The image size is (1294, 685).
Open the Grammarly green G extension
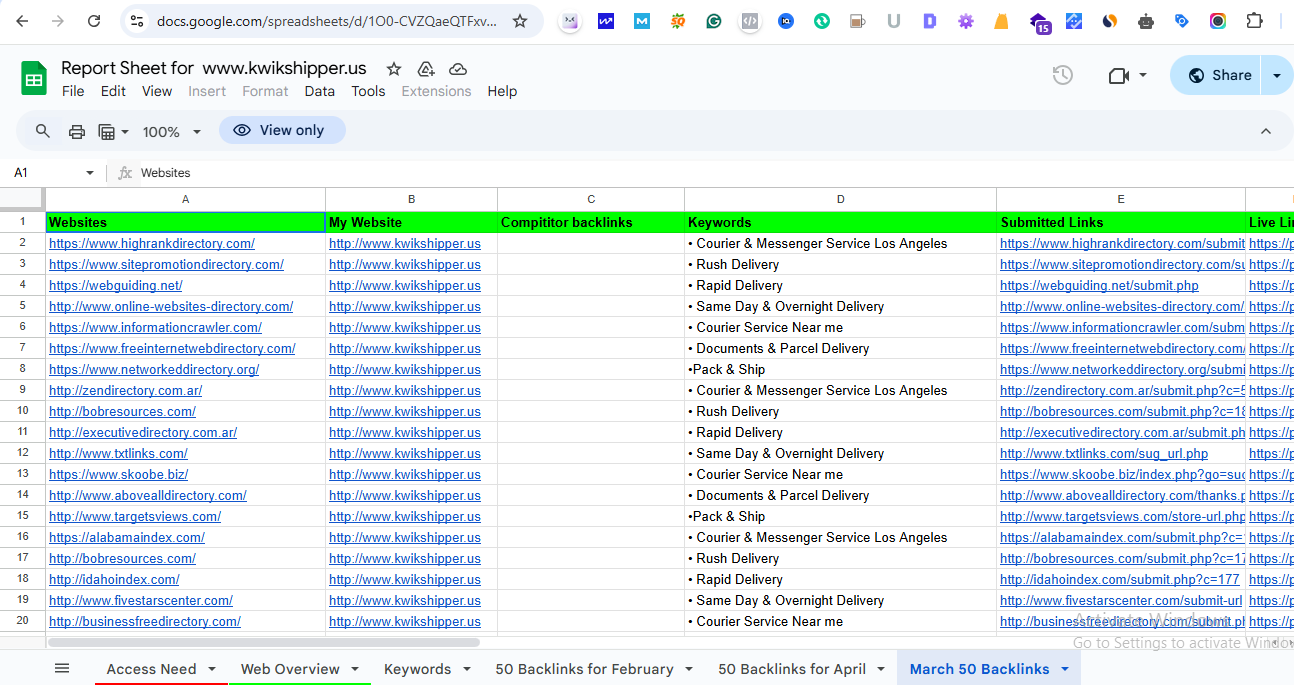pos(714,20)
